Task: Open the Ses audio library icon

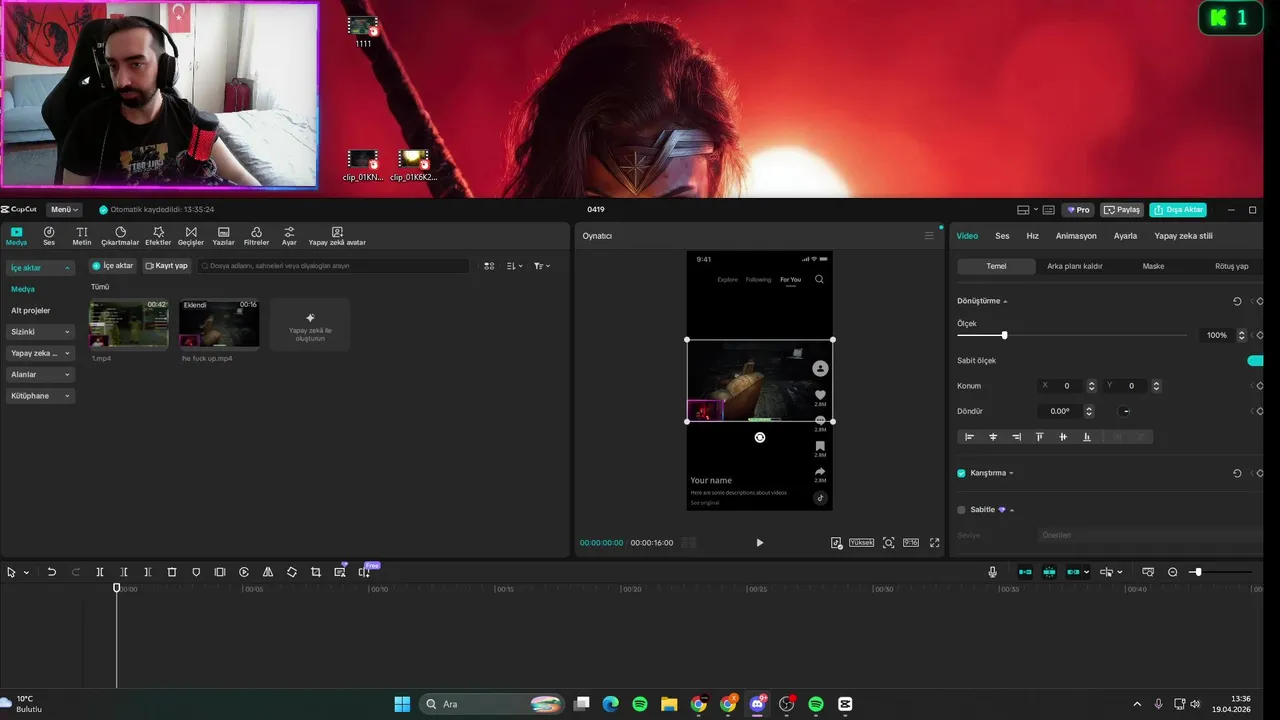Action: pyautogui.click(x=49, y=236)
